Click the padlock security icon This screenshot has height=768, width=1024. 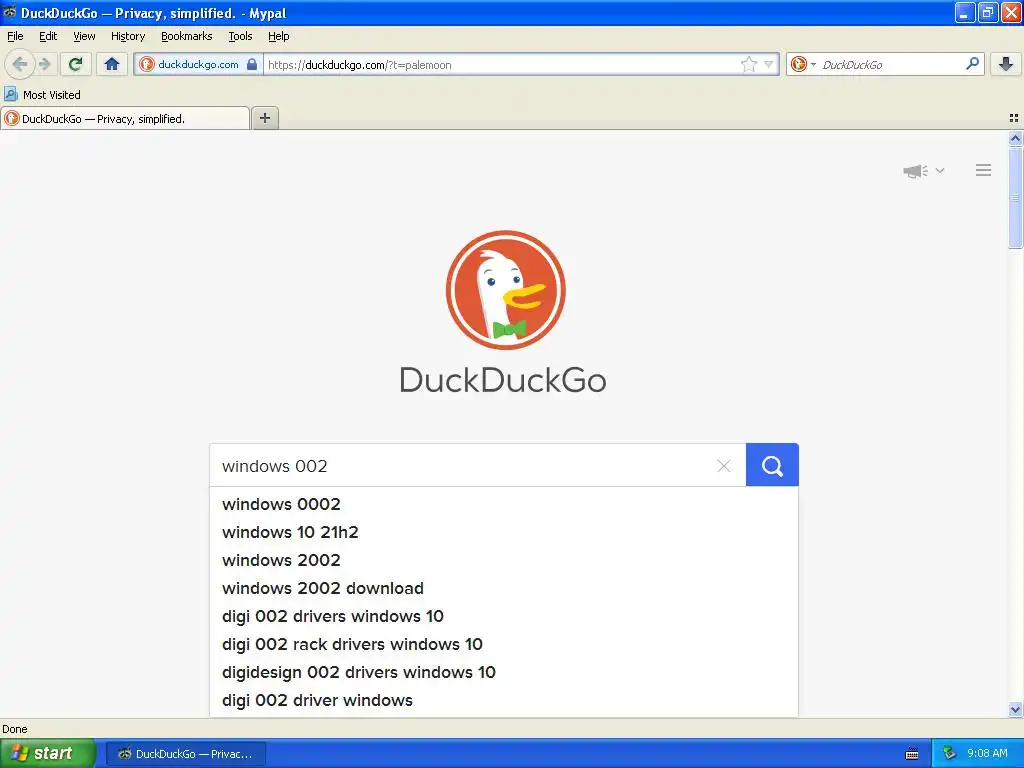point(252,64)
